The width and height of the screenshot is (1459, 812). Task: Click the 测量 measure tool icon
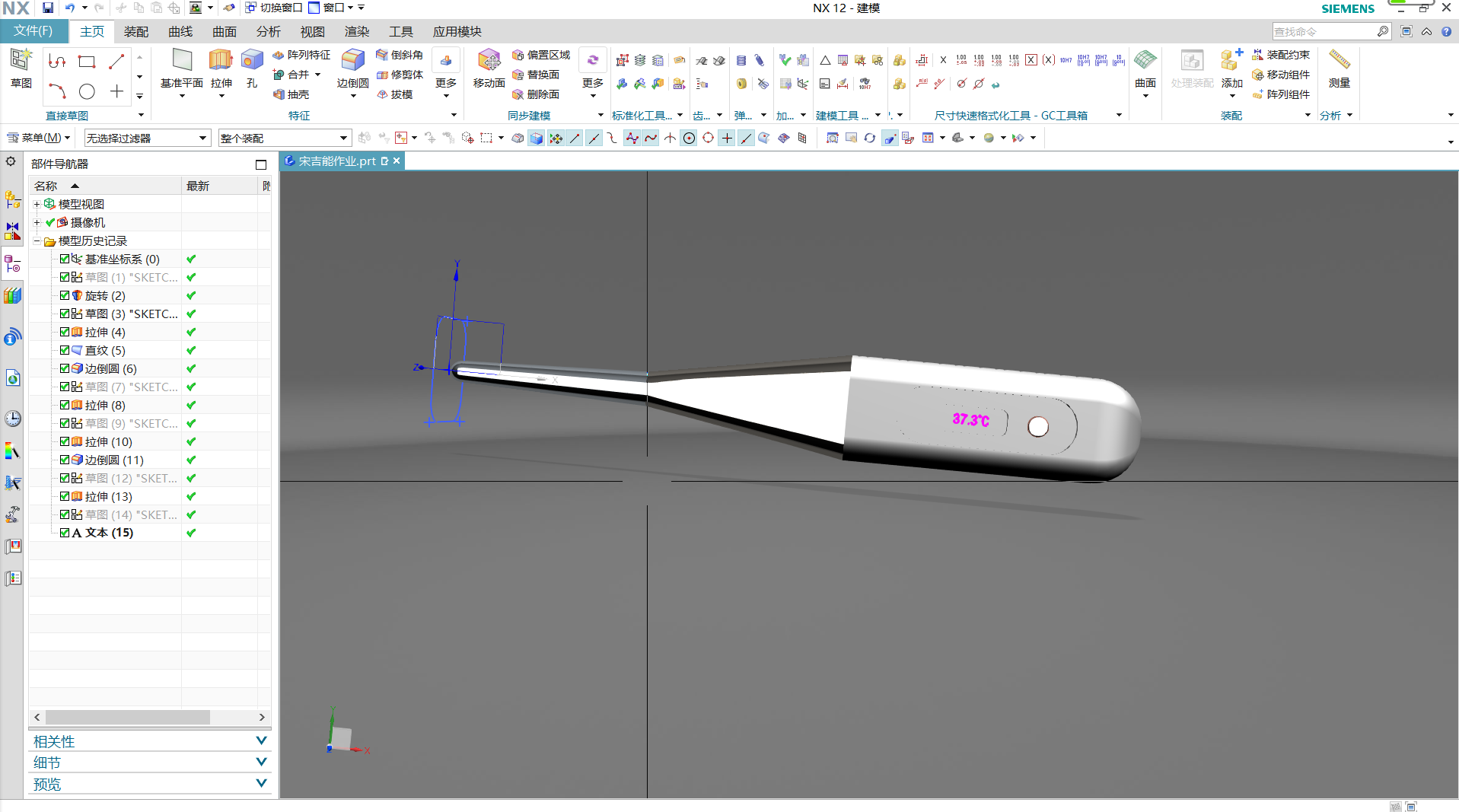click(1339, 61)
